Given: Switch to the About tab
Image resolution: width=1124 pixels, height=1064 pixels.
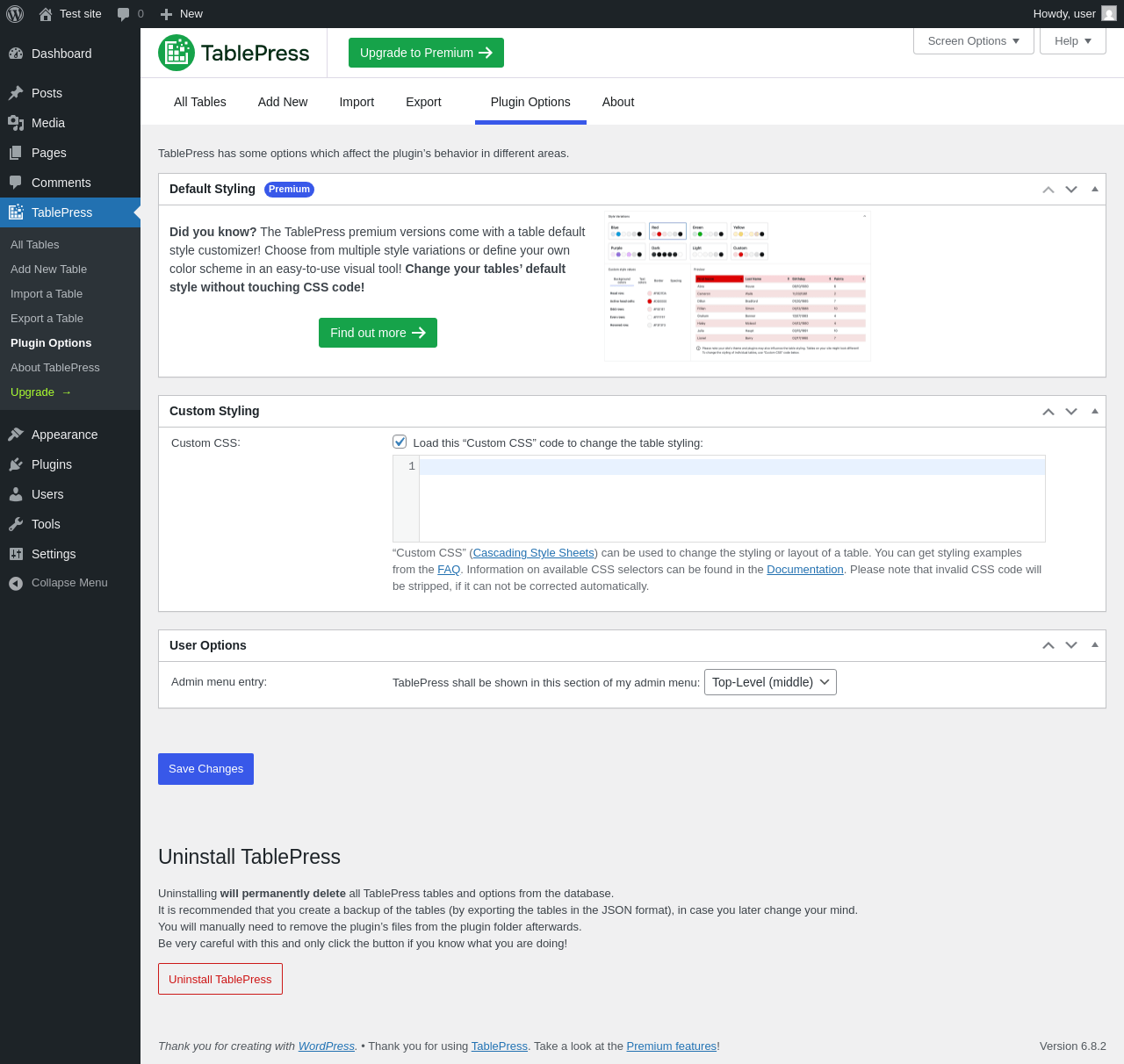Looking at the screenshot, I should tap(618, 102).
